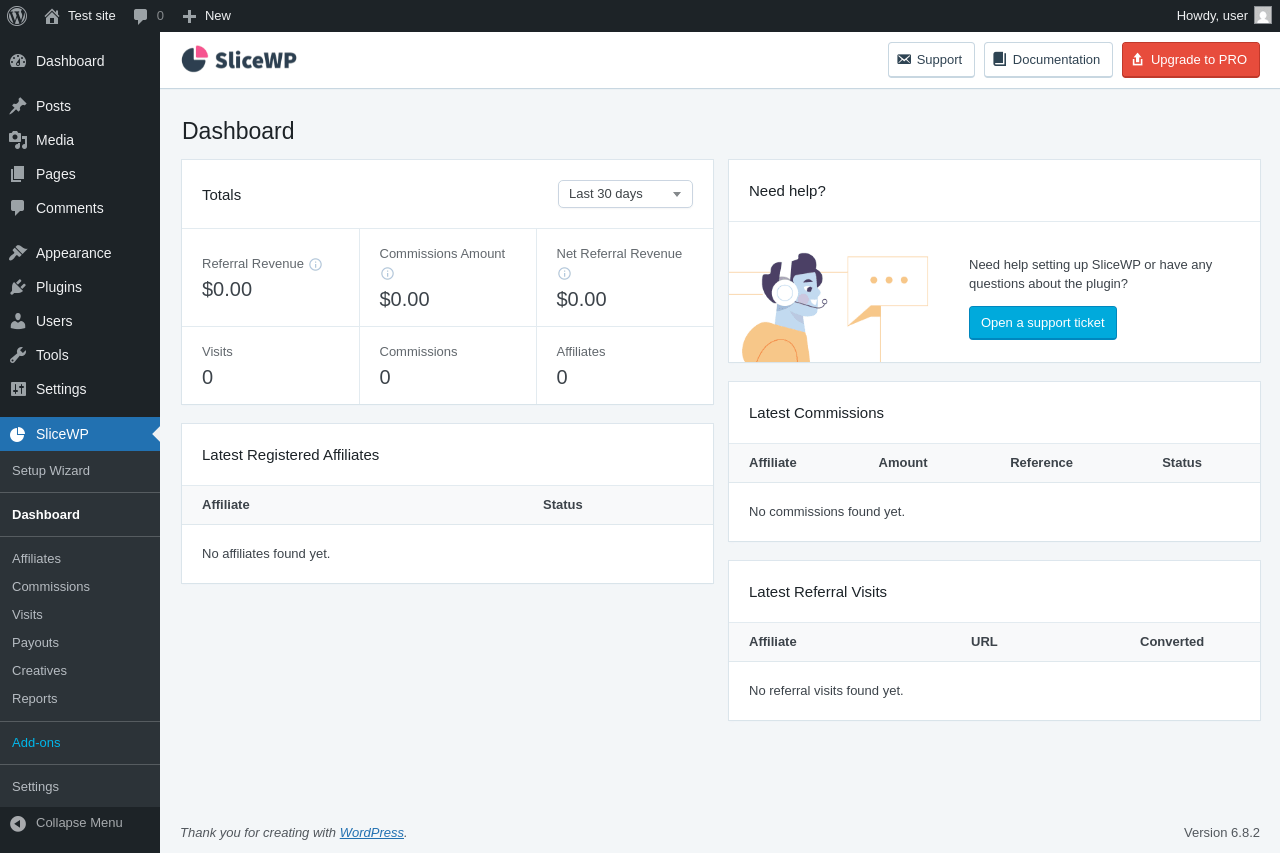Select Reports in SliceWP submenu
This screenshot has width=1280, height=853.
coord(35,698)
